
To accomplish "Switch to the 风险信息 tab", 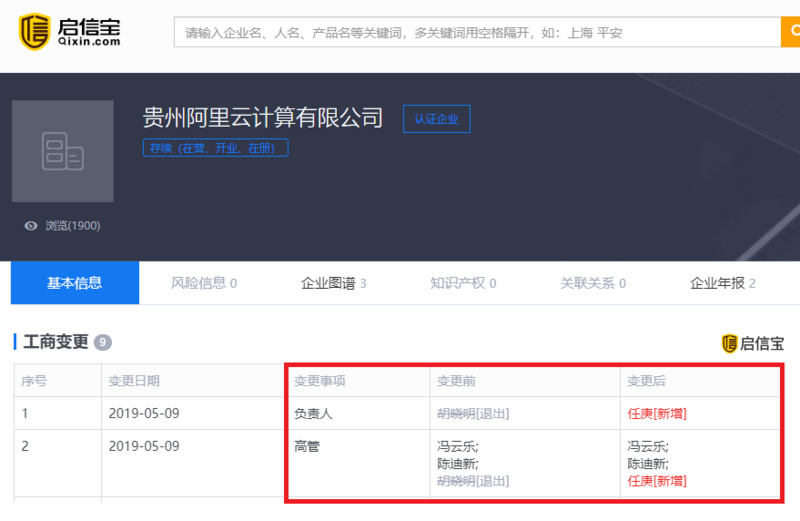I will [x=204, y=283].
